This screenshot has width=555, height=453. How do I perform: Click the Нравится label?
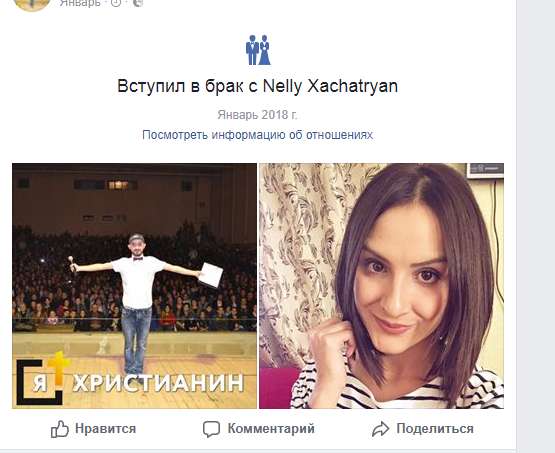(105, 429)
